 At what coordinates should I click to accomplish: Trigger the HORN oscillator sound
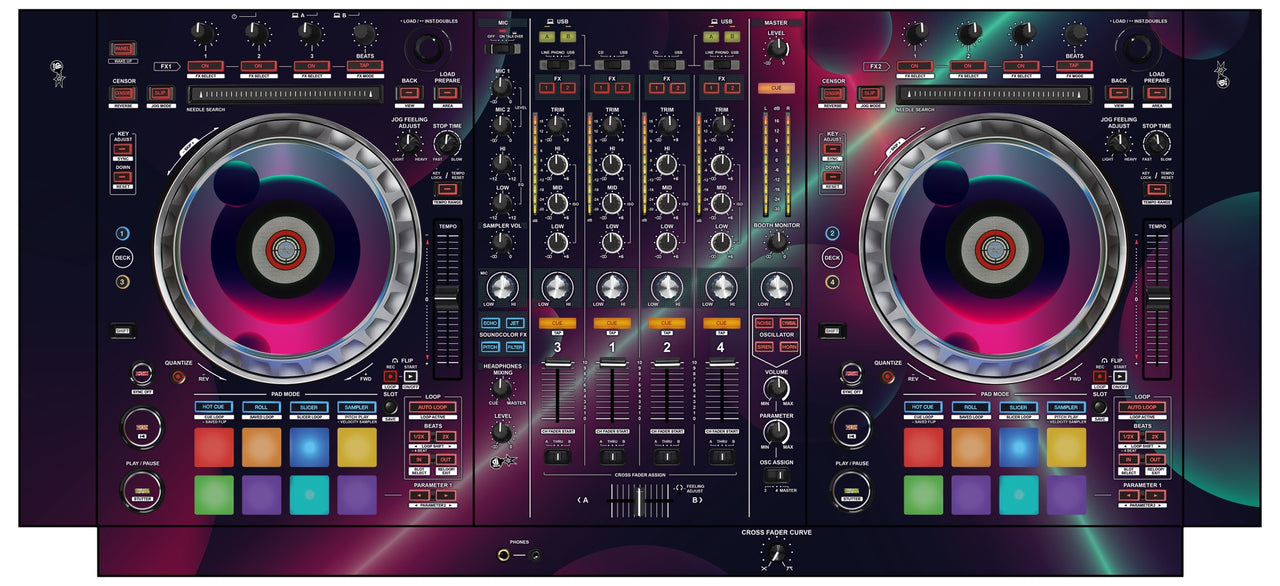[x=789, y=347]
